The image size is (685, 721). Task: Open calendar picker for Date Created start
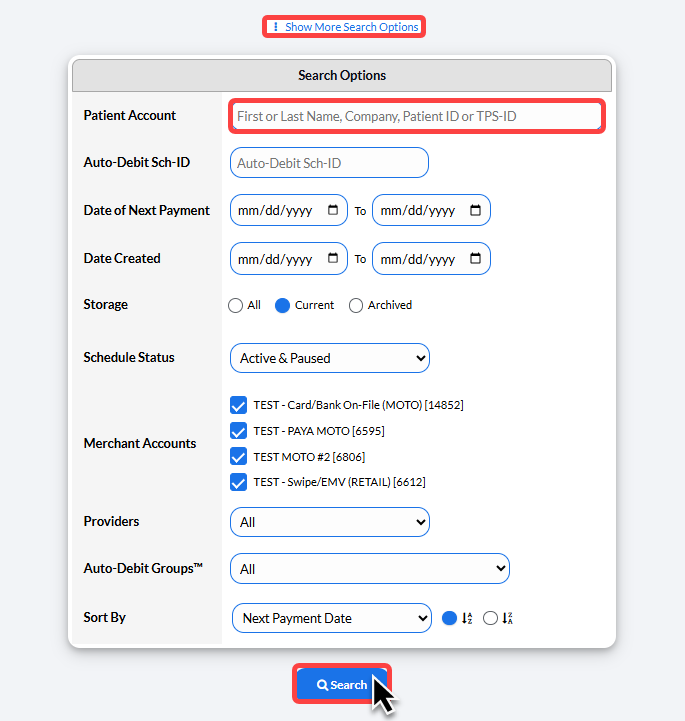tap(333, 258)
